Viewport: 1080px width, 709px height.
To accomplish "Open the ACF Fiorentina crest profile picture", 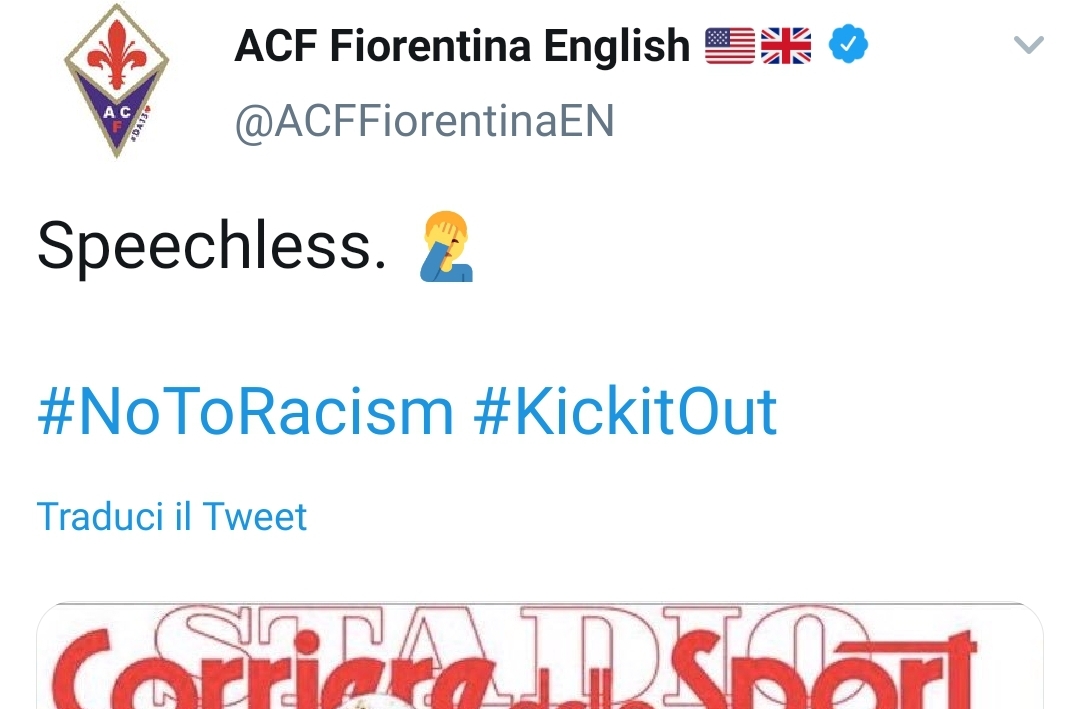I will click(116, 81).
